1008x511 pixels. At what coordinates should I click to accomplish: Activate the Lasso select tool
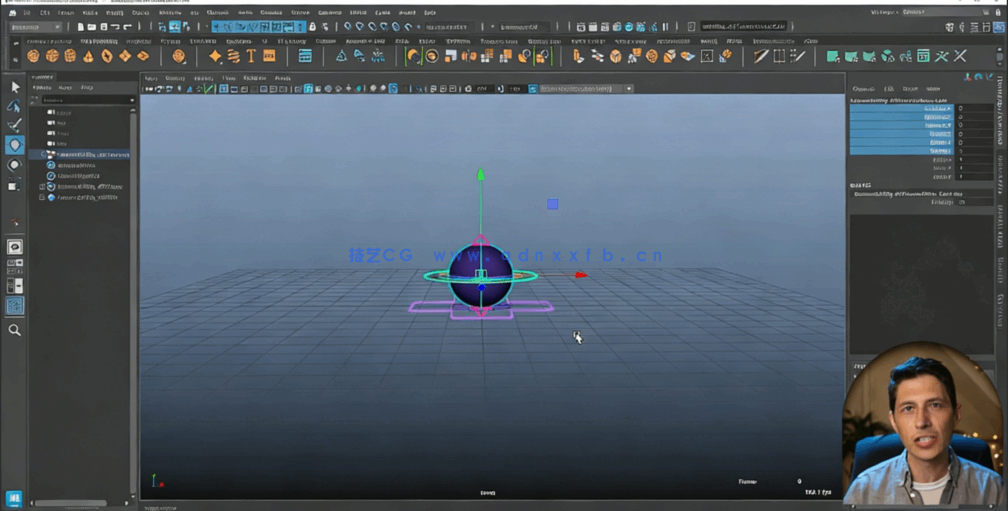coord(14,106)
